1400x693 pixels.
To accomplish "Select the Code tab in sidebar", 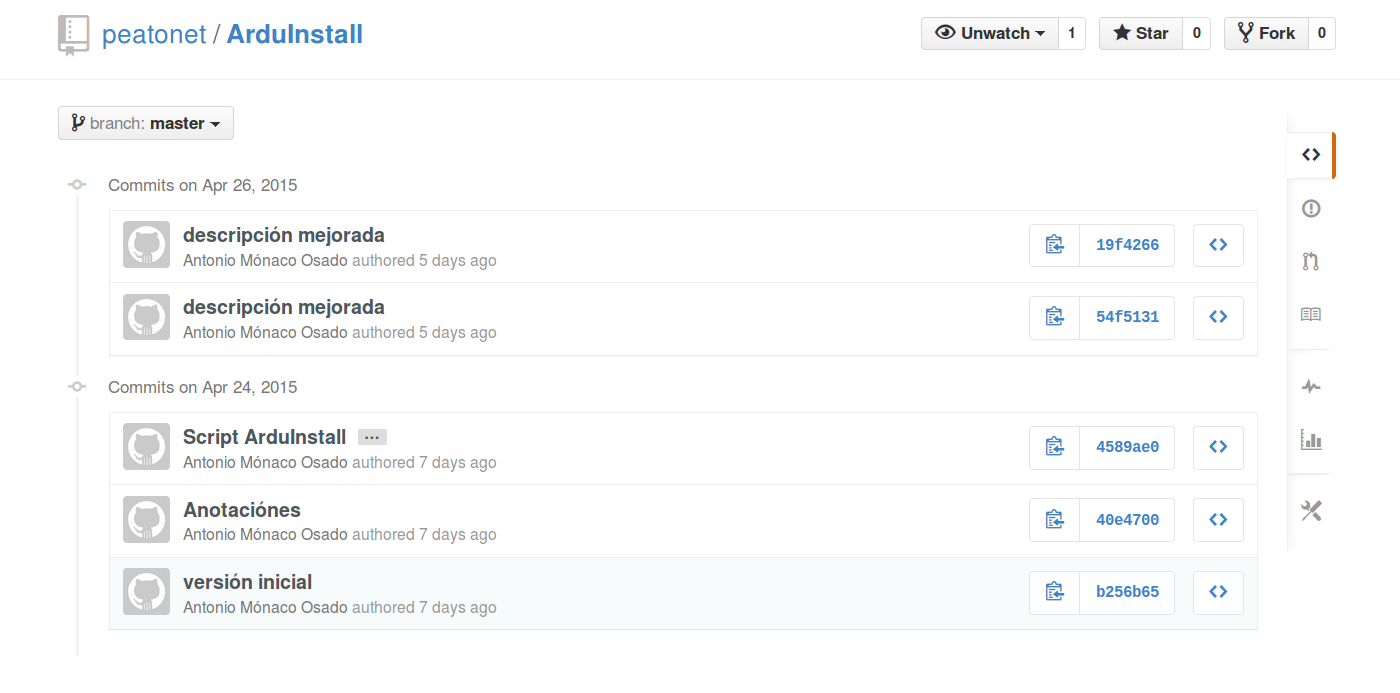I will coord(1311,155).
